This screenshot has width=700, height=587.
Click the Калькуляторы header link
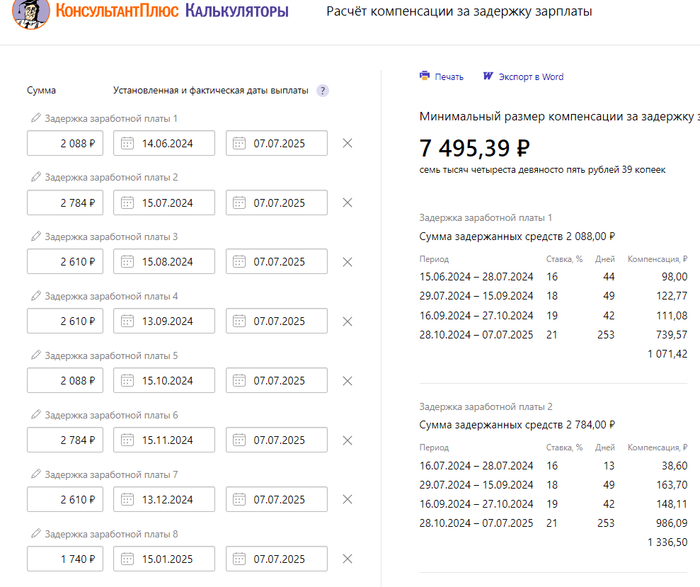point(237,13)
